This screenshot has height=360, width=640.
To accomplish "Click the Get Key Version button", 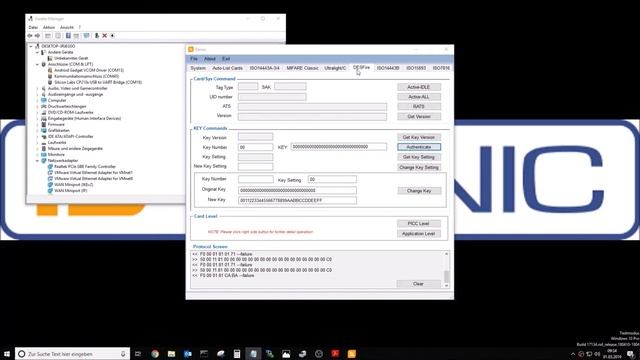I will click(x=419, y=138).
